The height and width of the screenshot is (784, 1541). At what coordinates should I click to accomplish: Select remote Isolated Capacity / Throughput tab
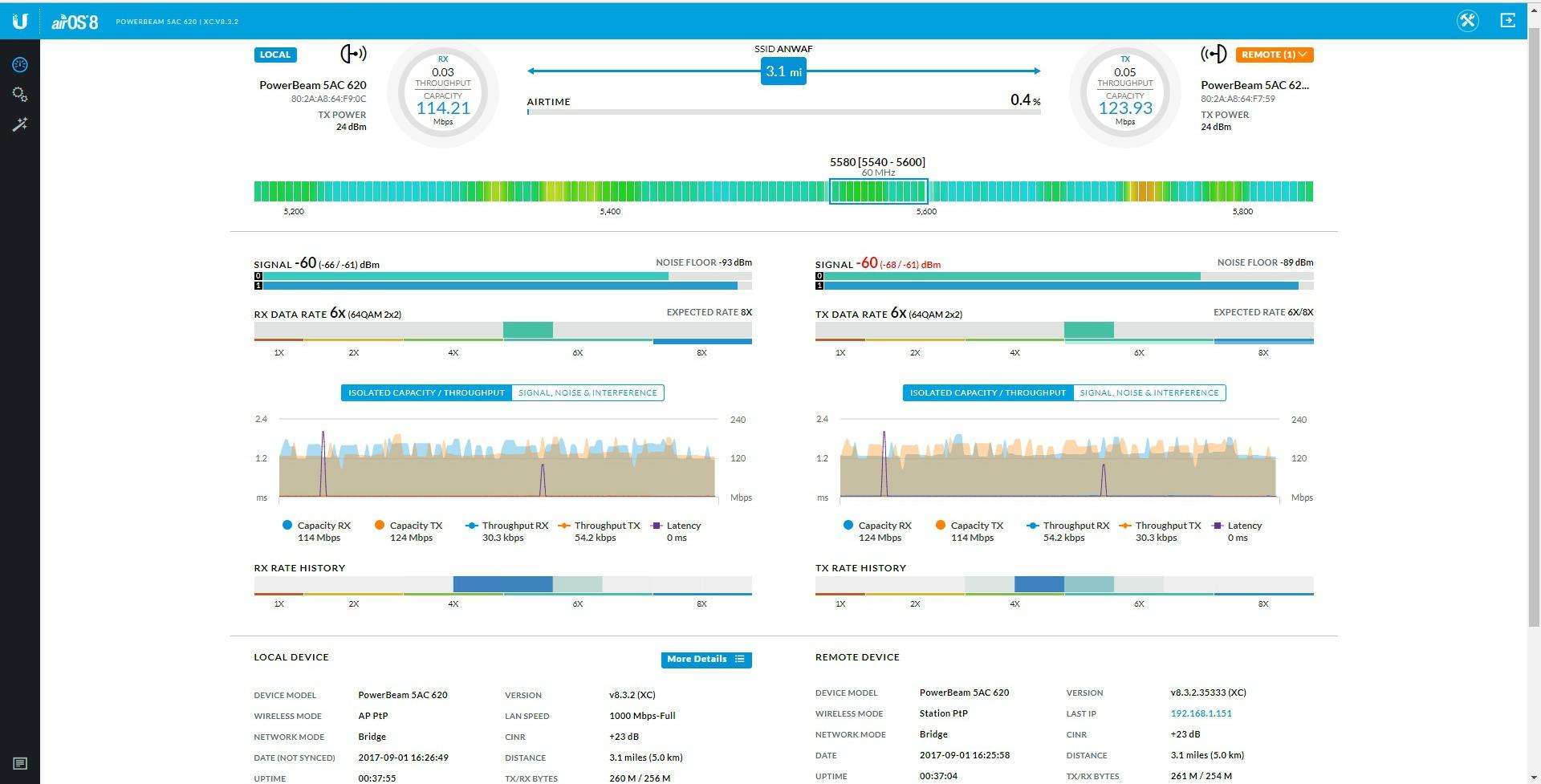[x=988, y=392]
